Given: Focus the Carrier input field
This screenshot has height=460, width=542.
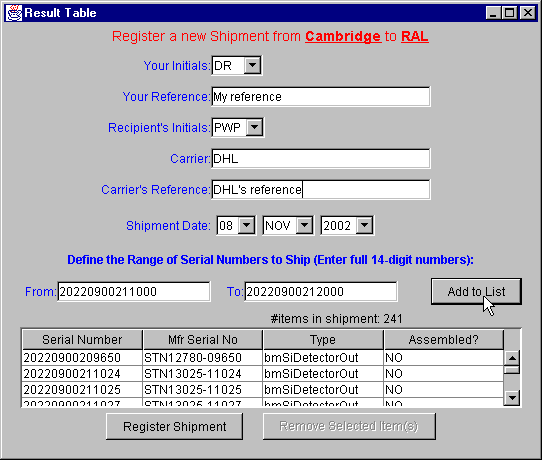Looking at the screenshot, I should [321, 159].
